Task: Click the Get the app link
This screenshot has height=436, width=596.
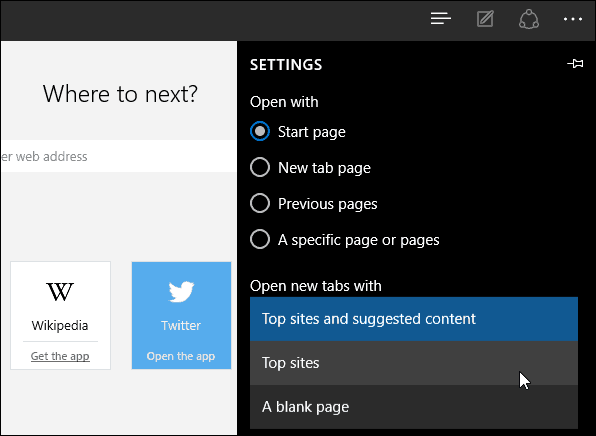Action: coord(60,356)
